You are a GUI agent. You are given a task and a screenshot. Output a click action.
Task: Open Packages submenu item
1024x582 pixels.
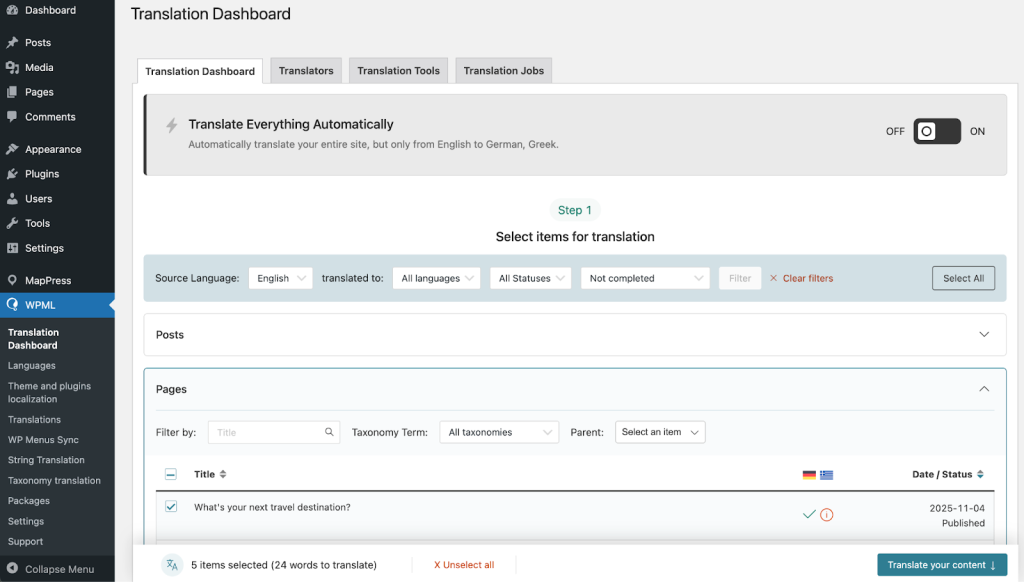[x=29, y=501]
